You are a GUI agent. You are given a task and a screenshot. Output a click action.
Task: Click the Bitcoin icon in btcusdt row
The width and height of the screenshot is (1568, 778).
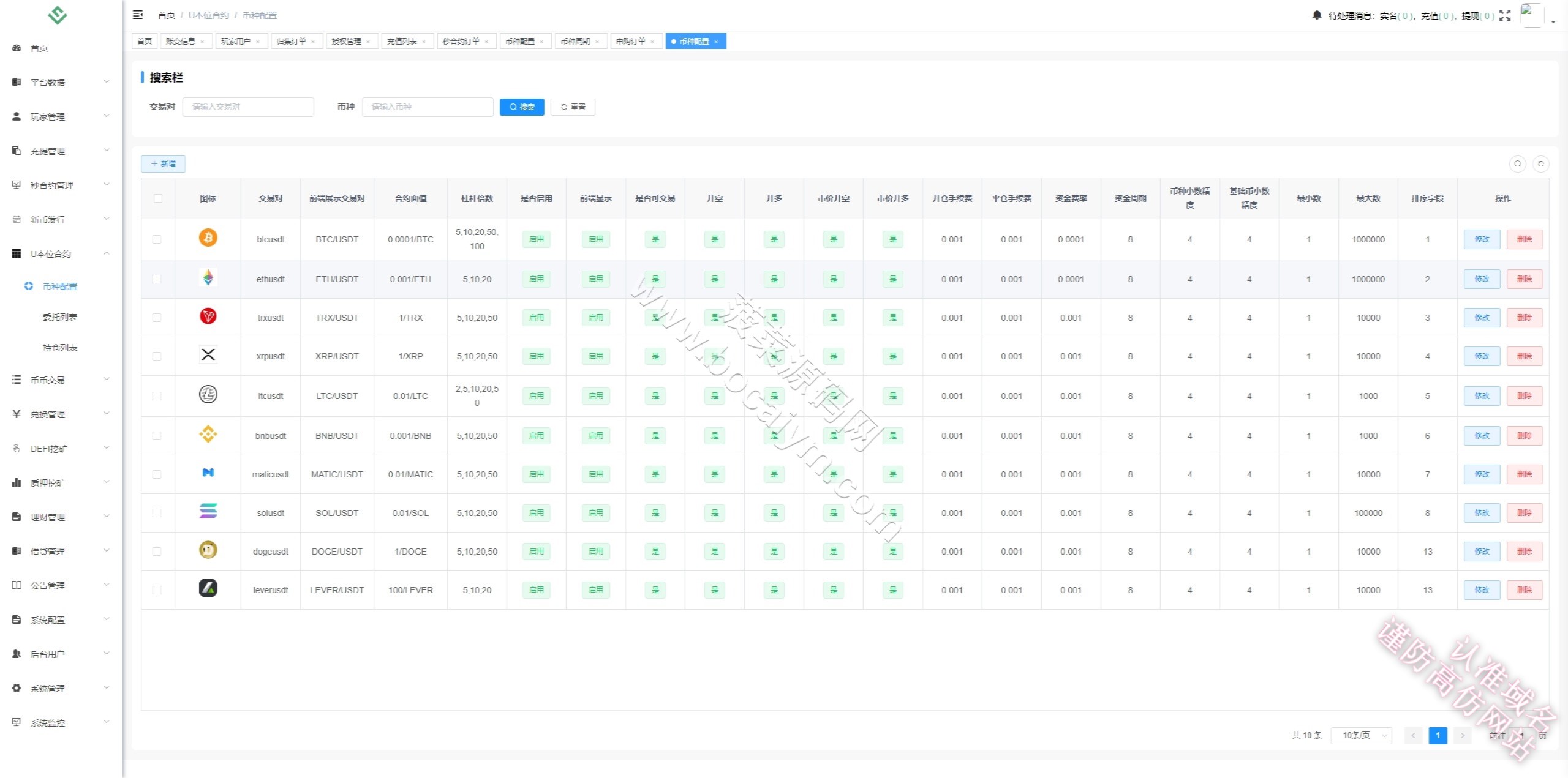point(208,238)
